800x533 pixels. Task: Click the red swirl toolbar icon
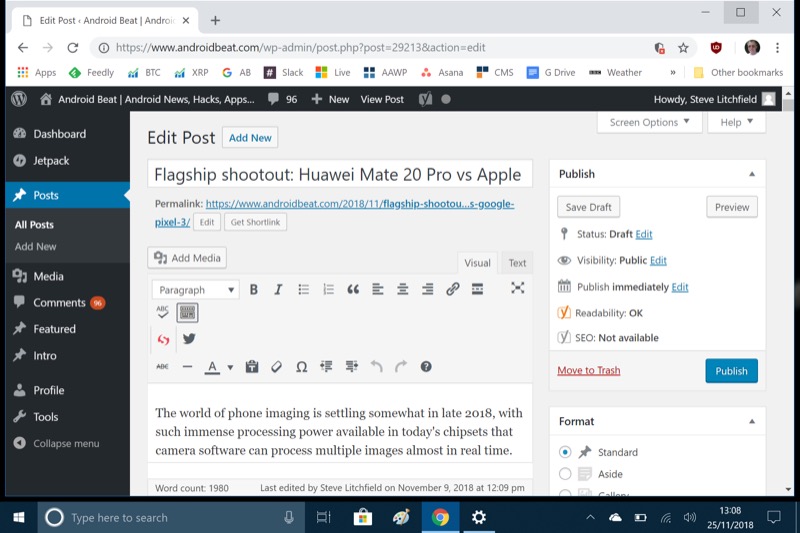click(163, 339)
